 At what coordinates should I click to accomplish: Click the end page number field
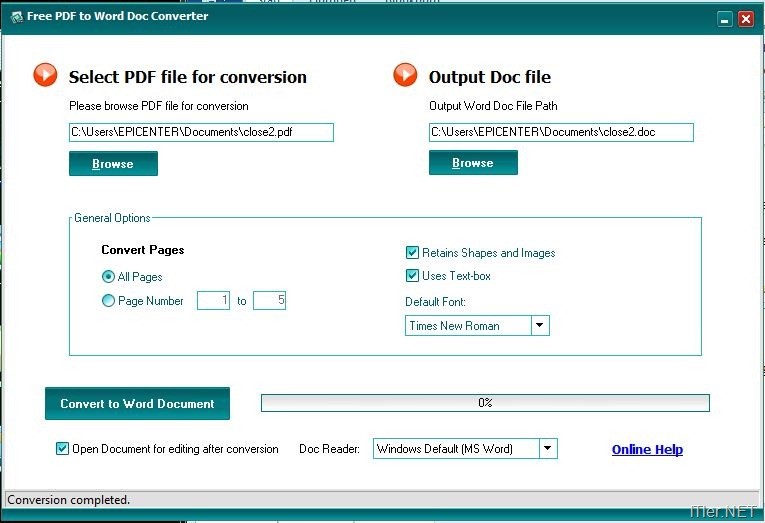(269, 300)
